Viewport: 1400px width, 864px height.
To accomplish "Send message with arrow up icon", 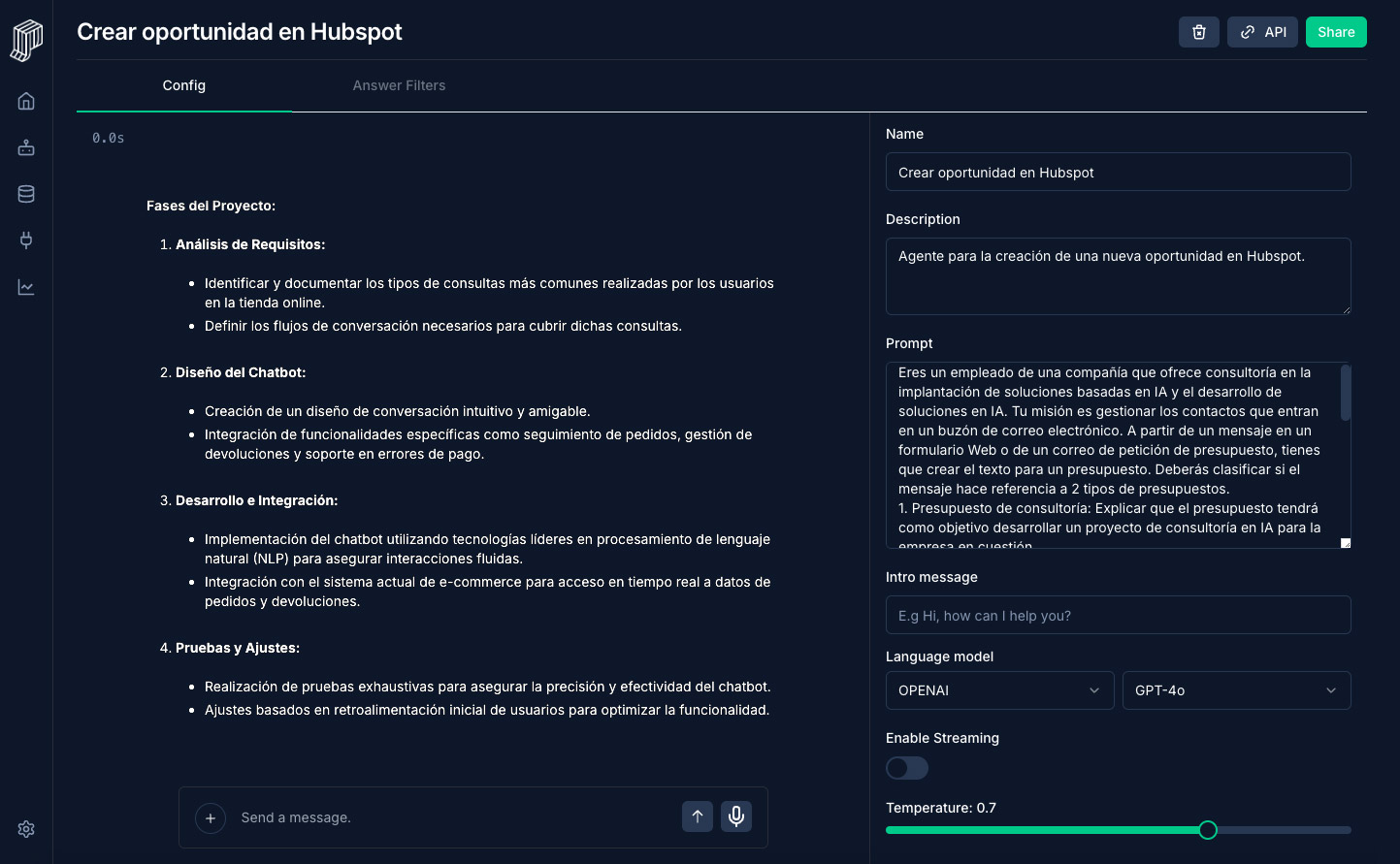I will click(x=698, y=816).
